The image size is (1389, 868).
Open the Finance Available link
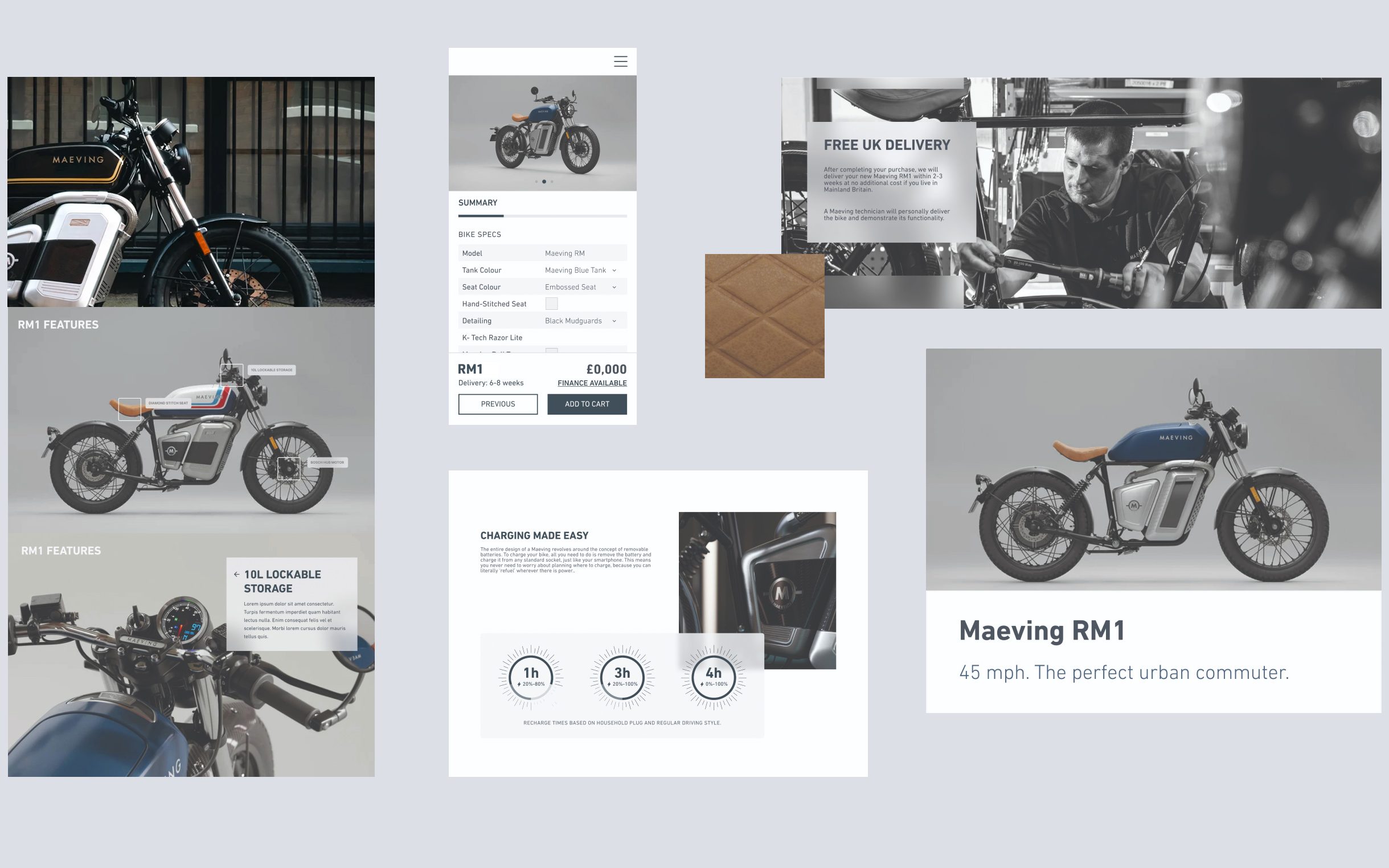592,383
